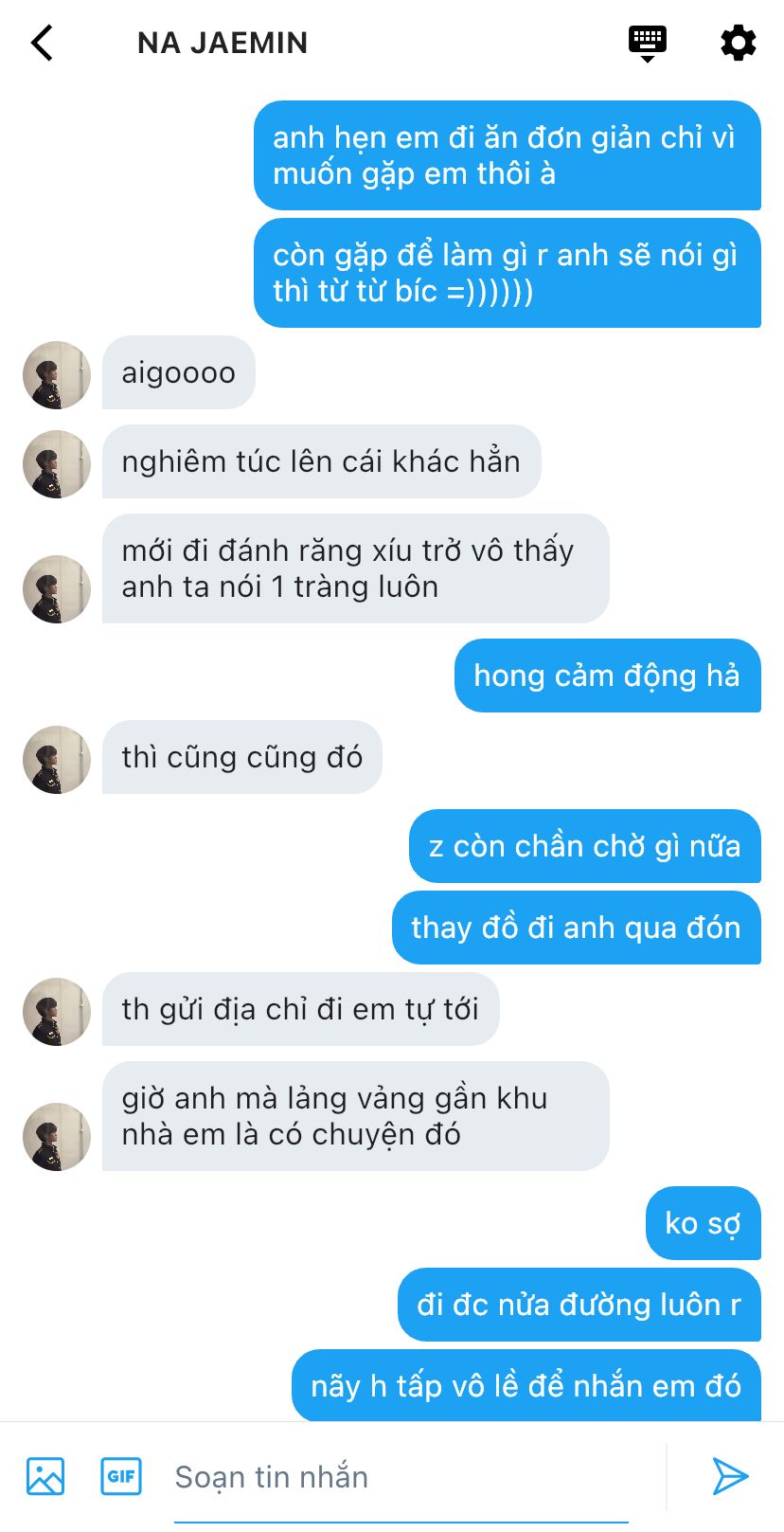Viewport: 784px width, 1532px height.
Task: Open the GIF picker
Action: coord(121,1475)
